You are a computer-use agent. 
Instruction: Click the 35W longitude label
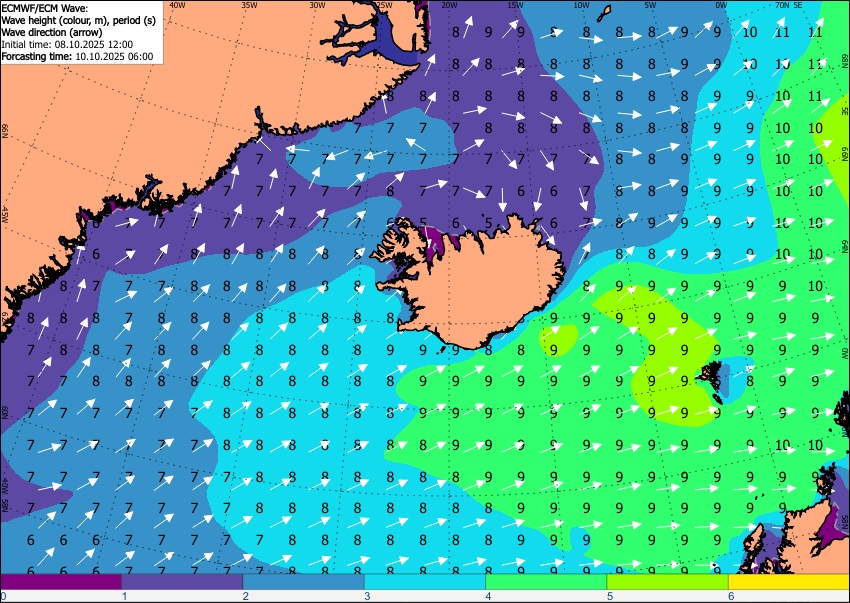(x=249, y=5)
